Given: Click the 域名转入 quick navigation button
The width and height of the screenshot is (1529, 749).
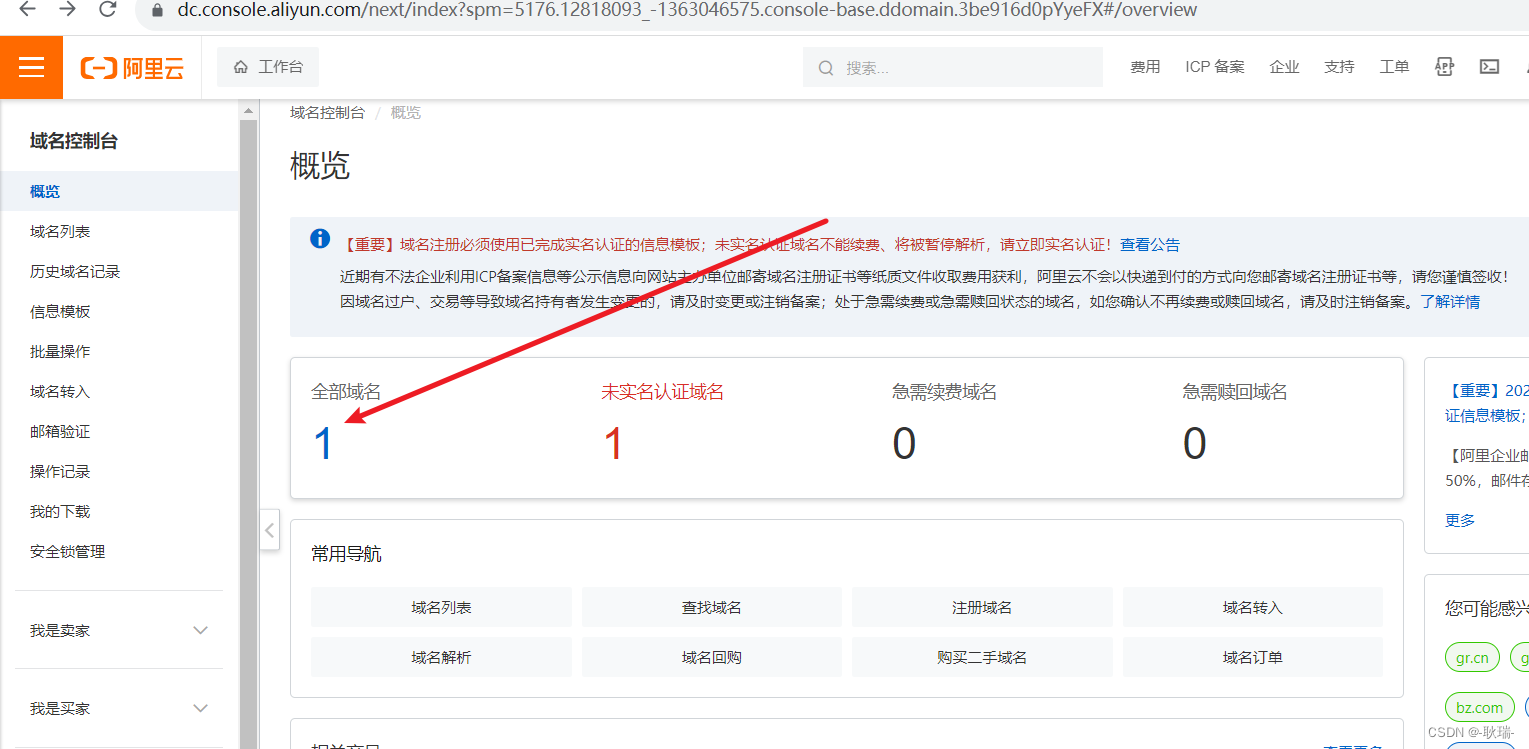Looking at the screenshot, I should 1253,607.
